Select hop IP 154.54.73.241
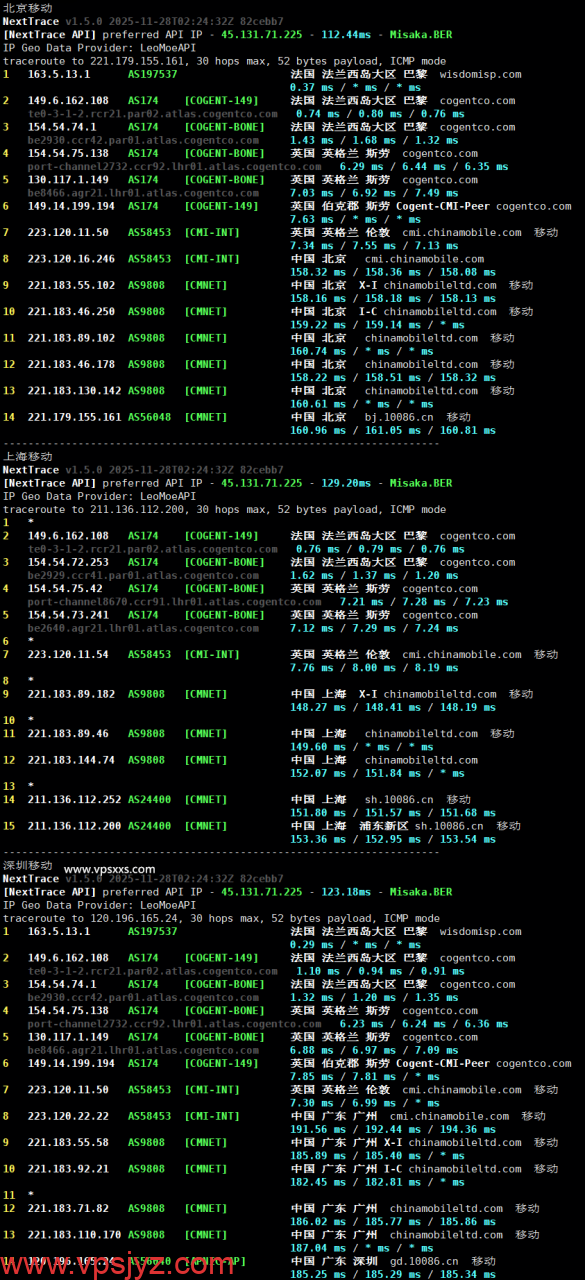This screenshot has height=1280, width=585. 68,615
